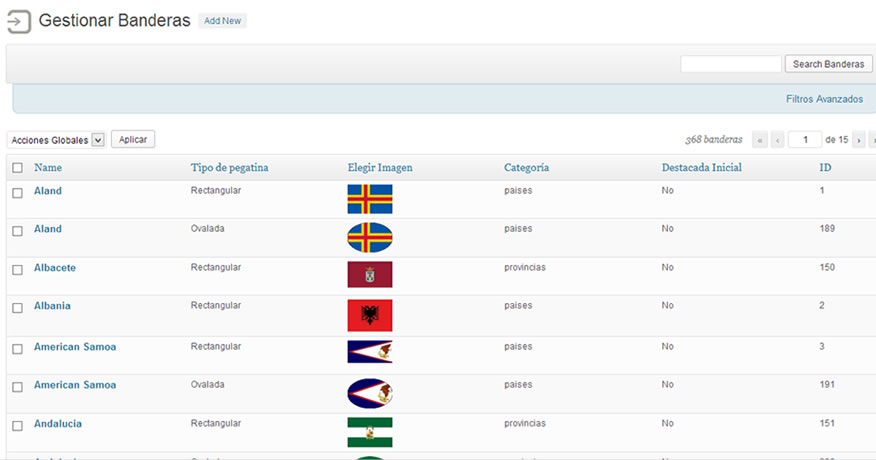The image size is (876, 460).
Task: Click the 368 banderas count text
Action: tap(714, 140)
